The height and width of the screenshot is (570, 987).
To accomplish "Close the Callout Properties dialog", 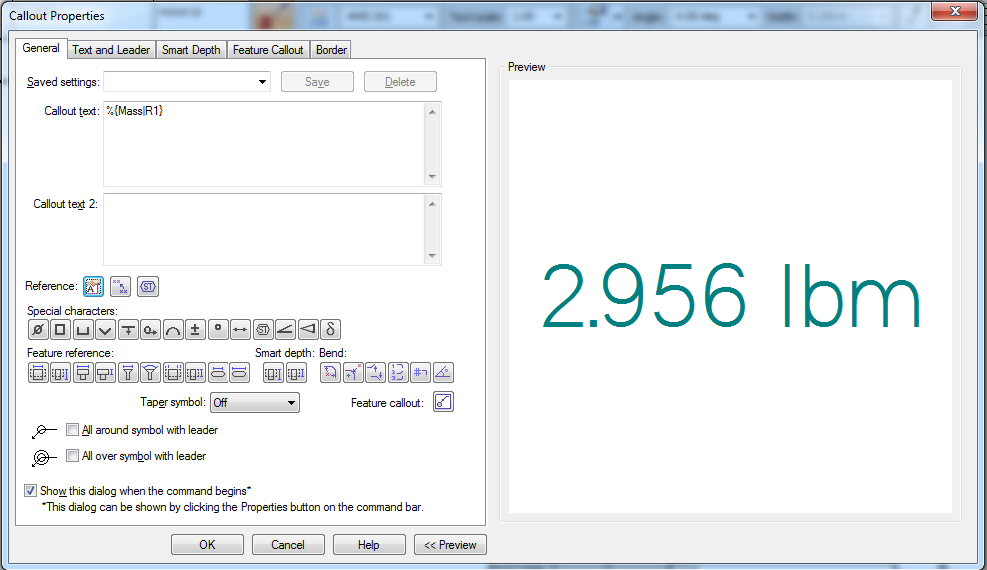I will (954, 11).
